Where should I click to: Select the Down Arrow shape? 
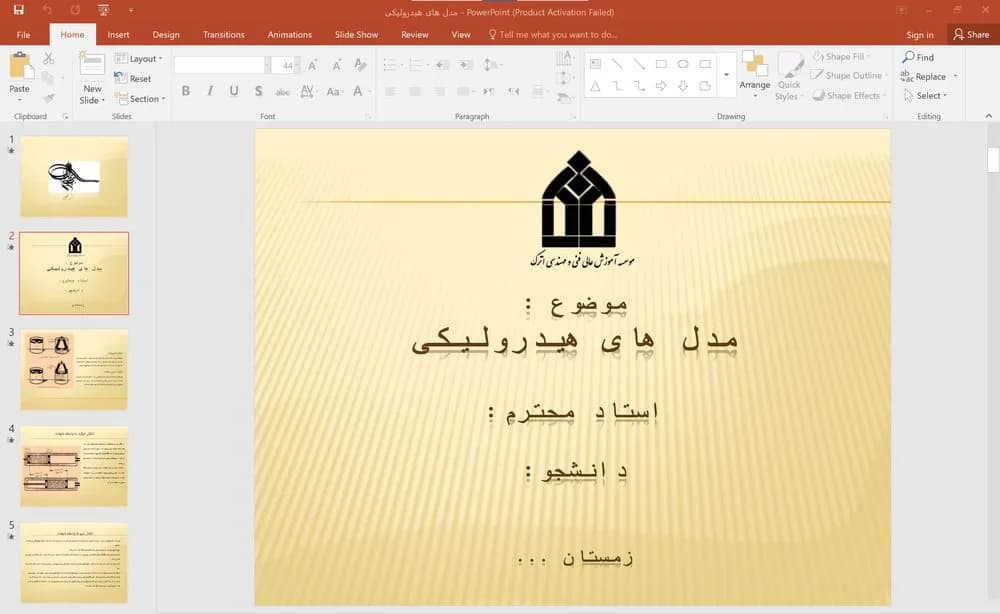coord(683,86)
